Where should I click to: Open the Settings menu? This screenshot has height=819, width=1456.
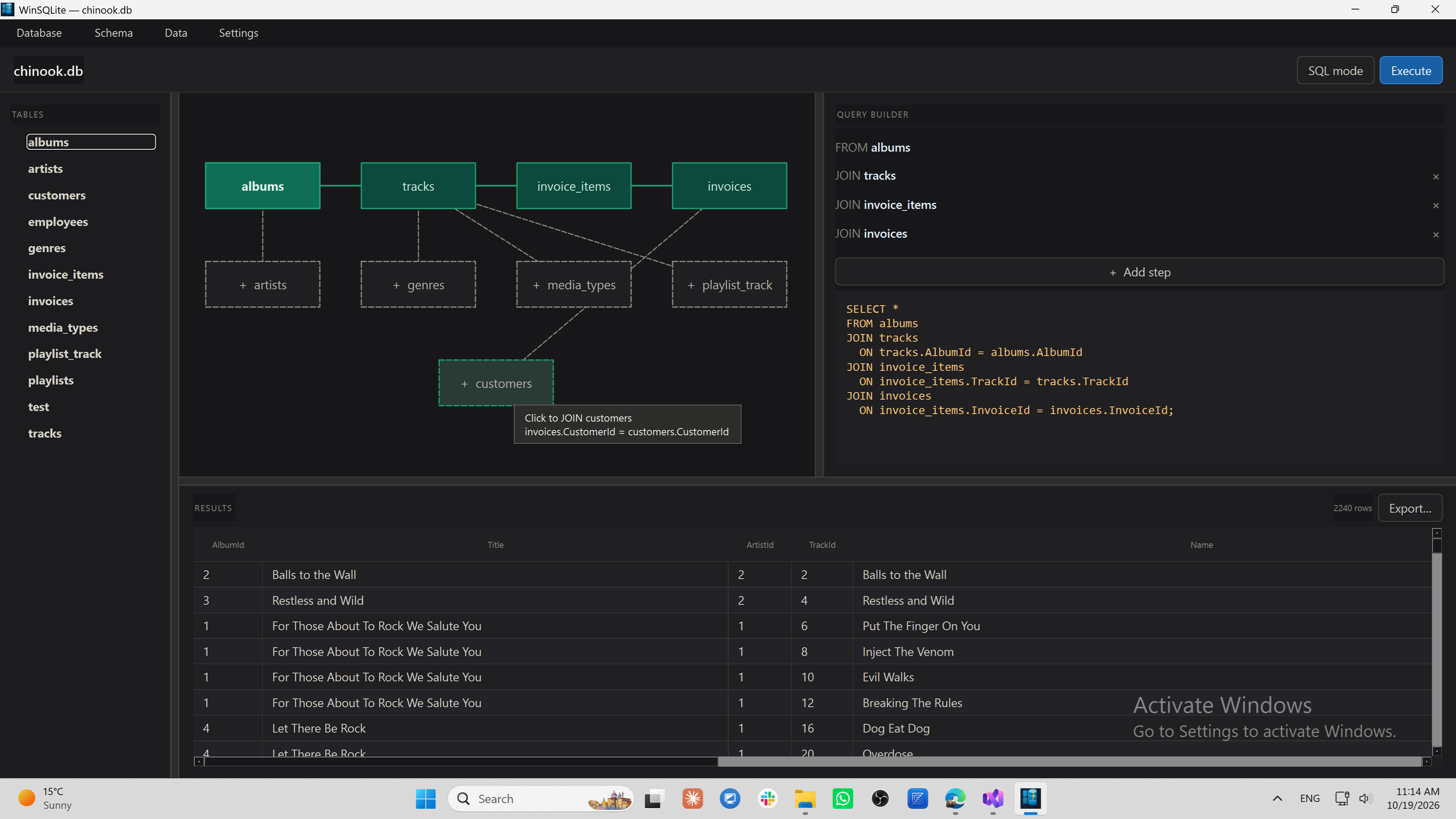click(x=238, y=33)
